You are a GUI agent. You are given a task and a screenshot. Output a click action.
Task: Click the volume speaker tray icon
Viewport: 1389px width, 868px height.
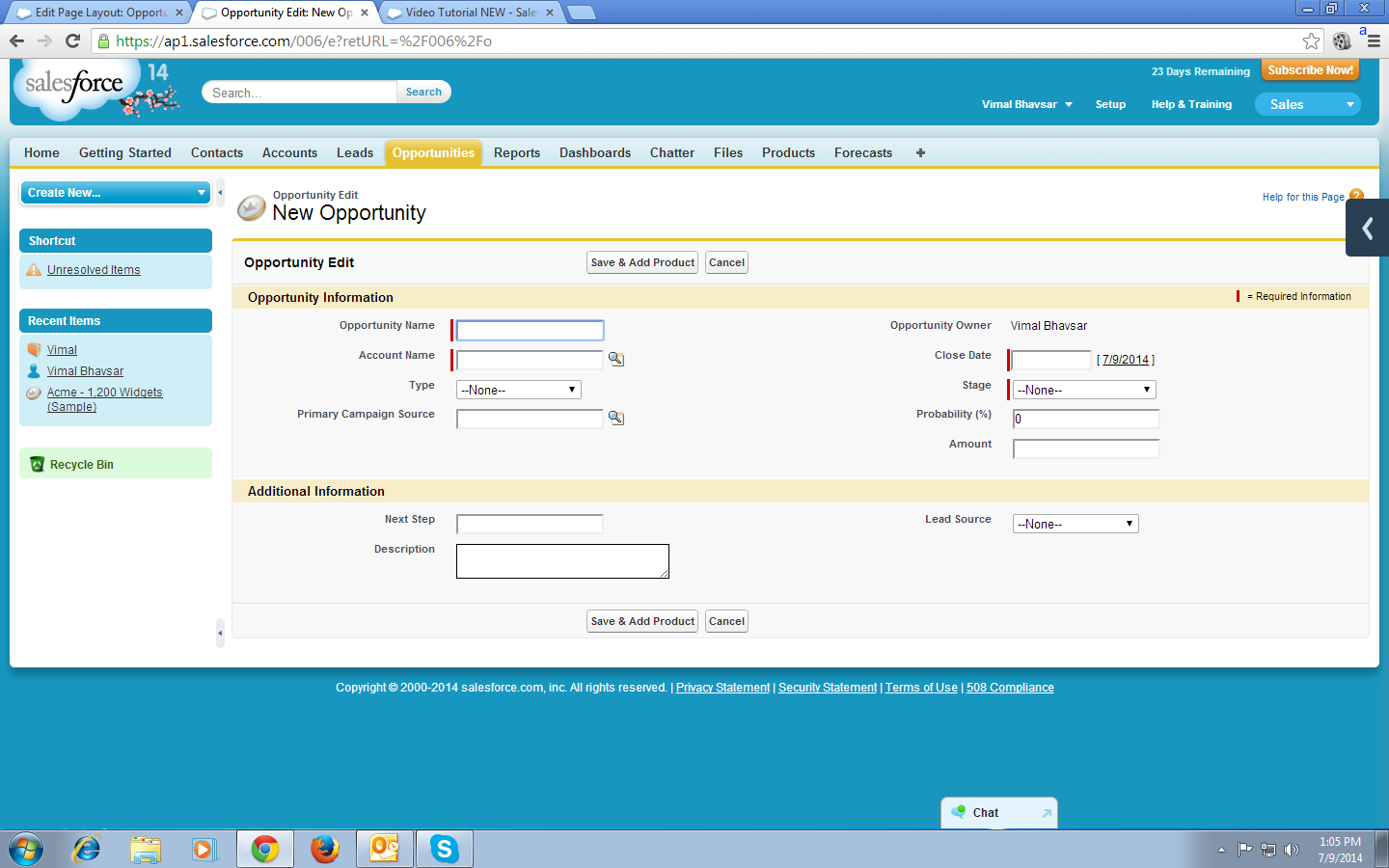point(1292,850)
